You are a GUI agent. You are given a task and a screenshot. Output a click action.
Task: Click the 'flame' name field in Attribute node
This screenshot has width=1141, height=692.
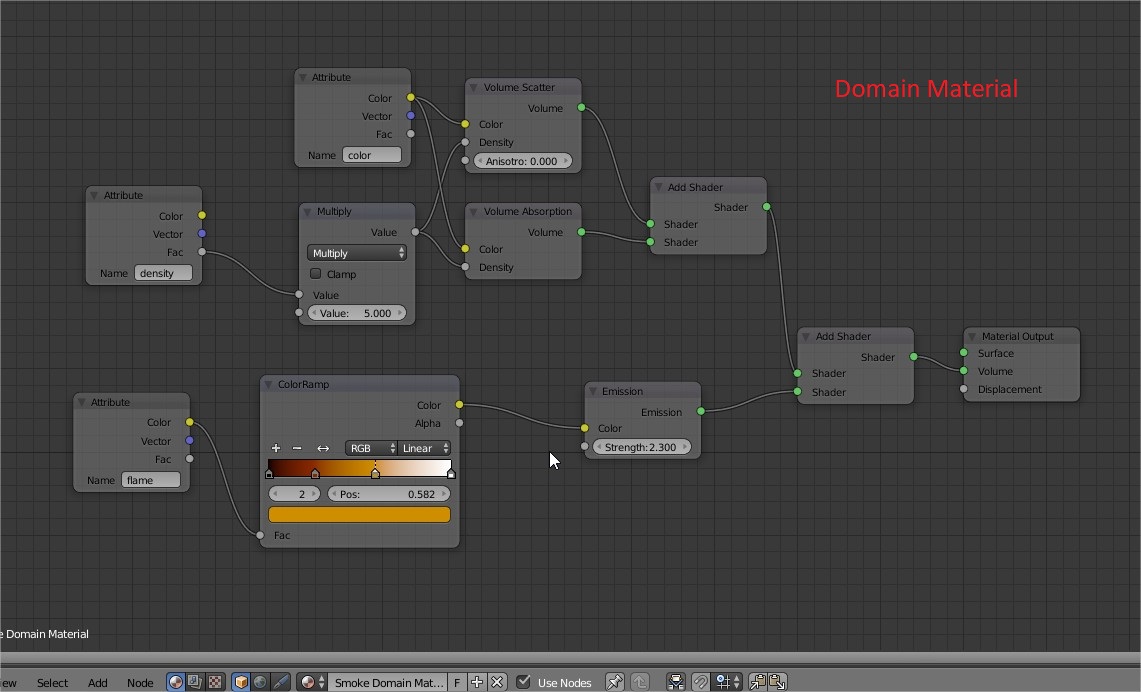(151, 480)
